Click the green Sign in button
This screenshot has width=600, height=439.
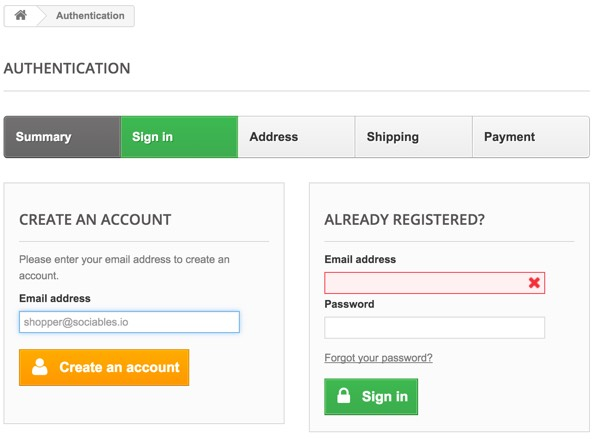pos(371,397)
